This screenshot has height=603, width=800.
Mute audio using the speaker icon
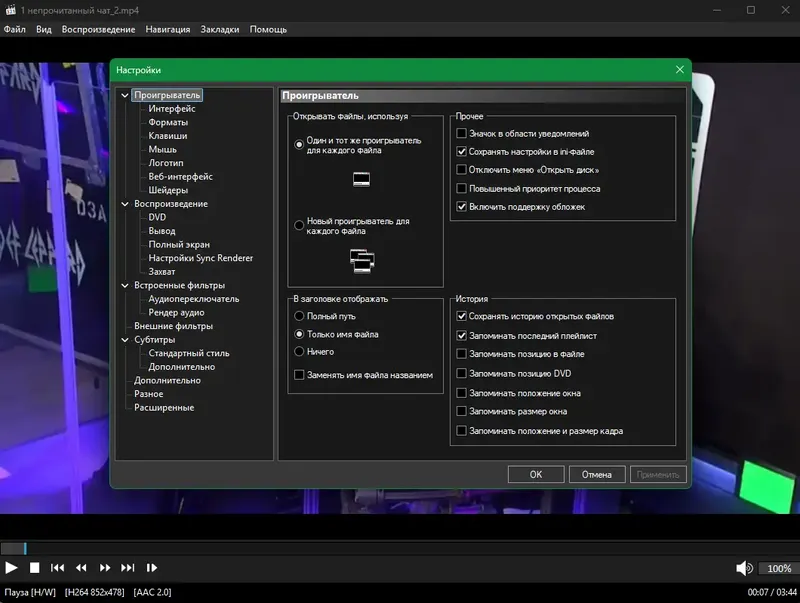[744, 568]
